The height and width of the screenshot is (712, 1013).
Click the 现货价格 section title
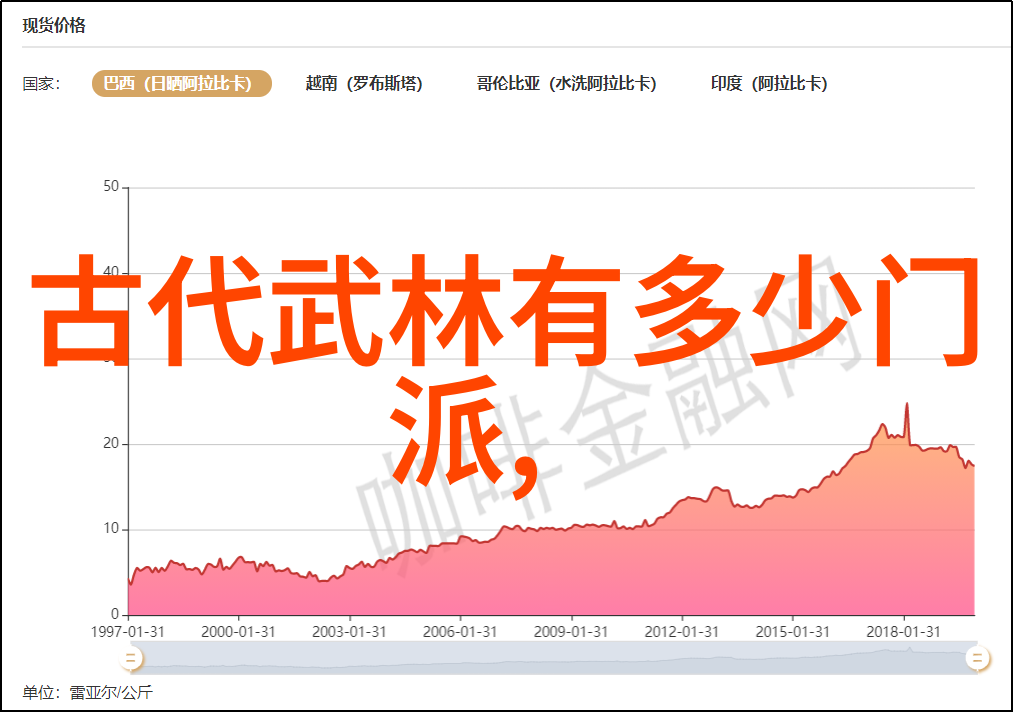click(54, 25)
